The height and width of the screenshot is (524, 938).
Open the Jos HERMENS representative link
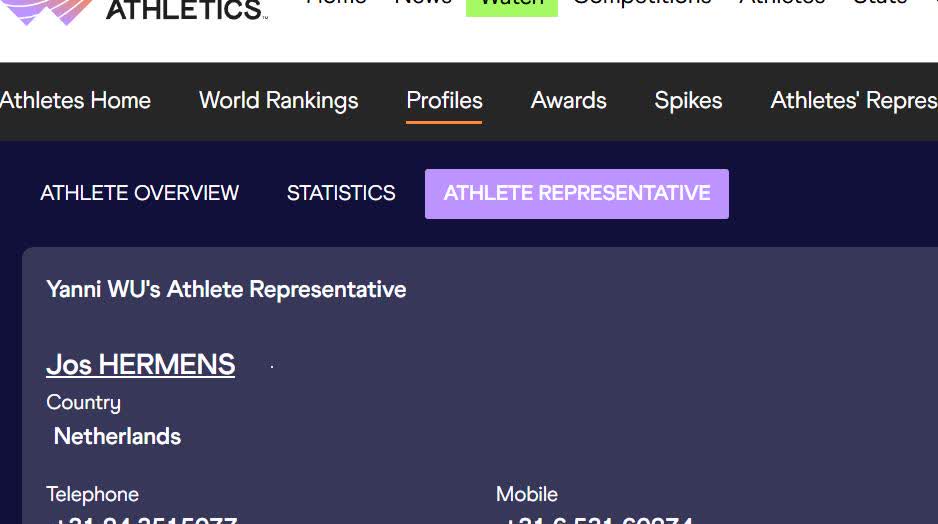pyautogui.click(x=141, y=365)
